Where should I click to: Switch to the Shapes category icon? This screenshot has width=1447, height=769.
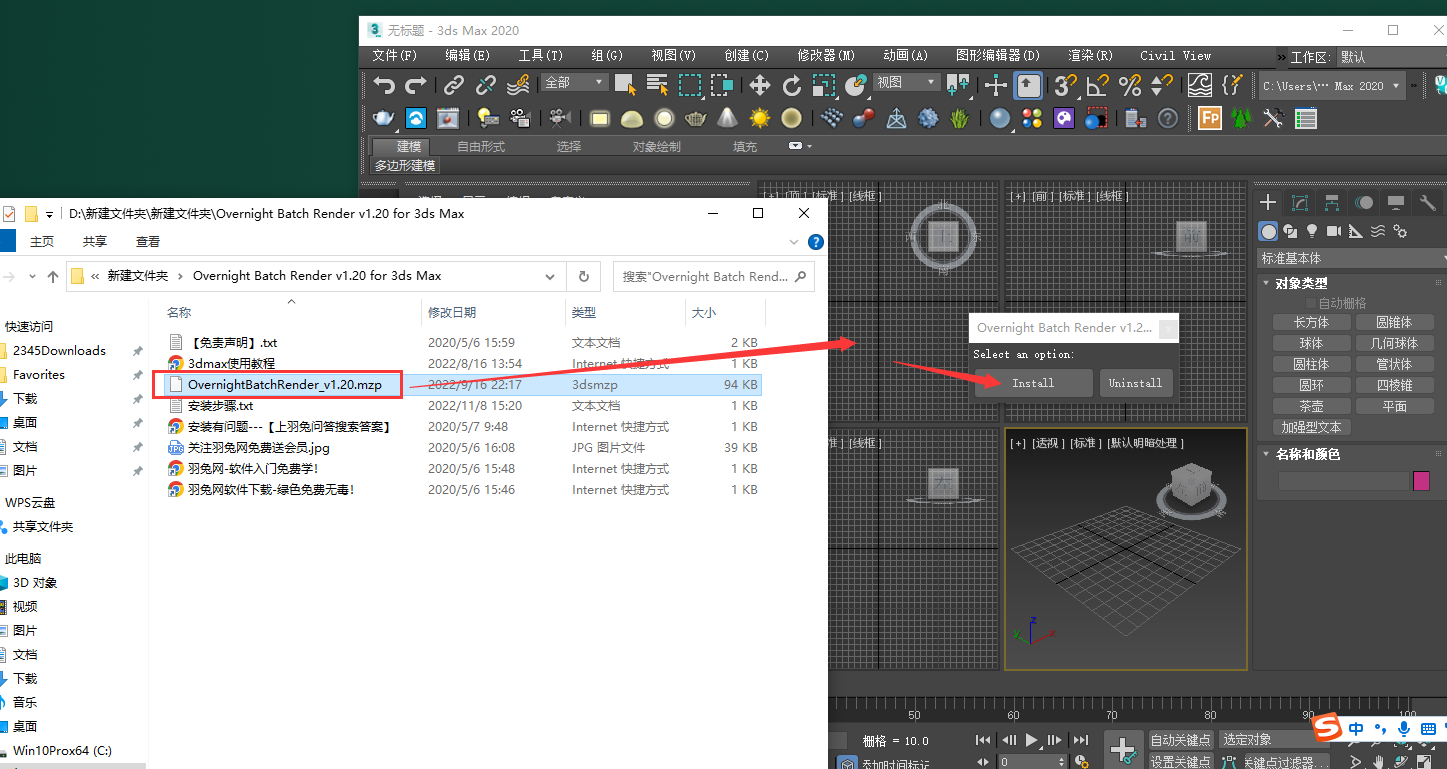(x=1290, y=231)
